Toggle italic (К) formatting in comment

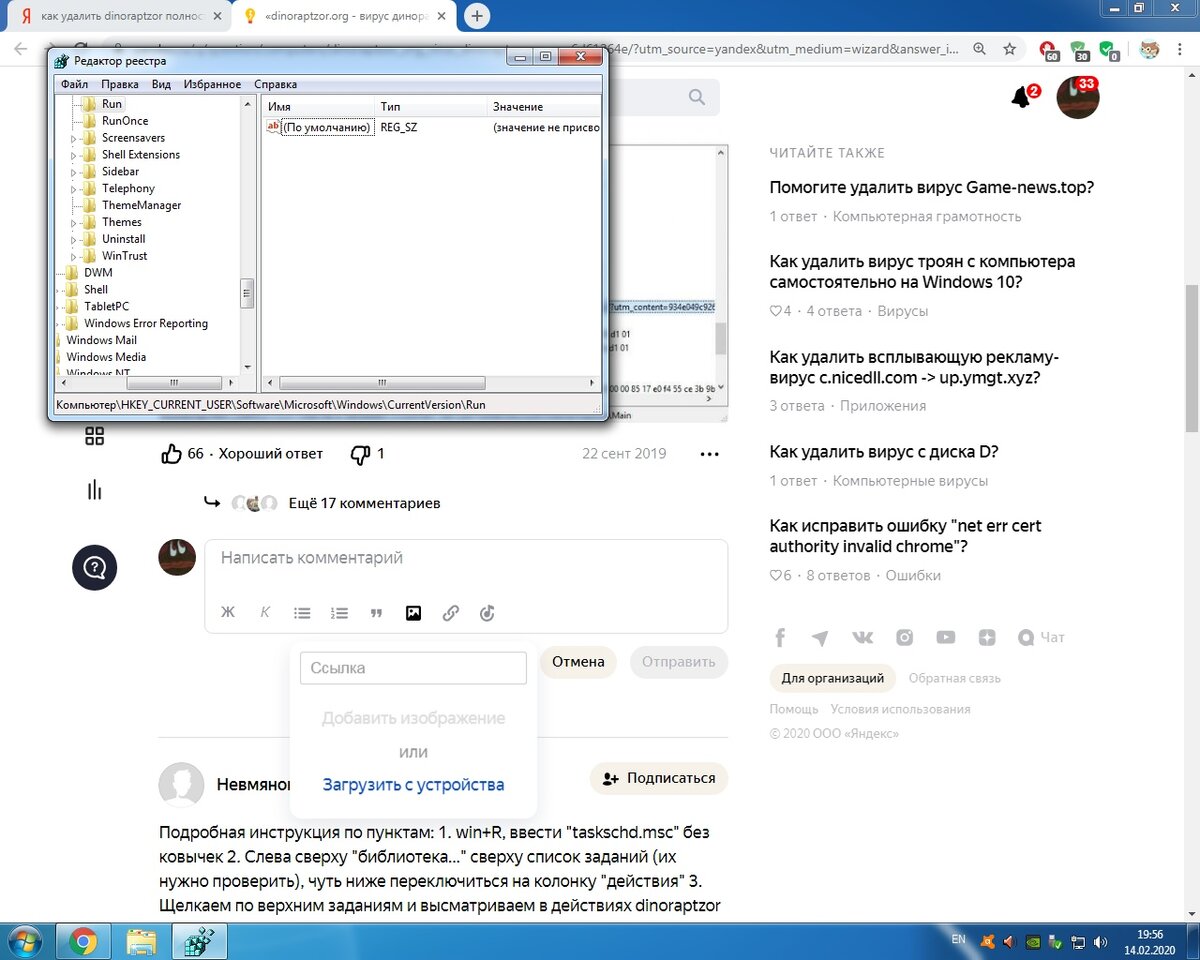[265, 613]
